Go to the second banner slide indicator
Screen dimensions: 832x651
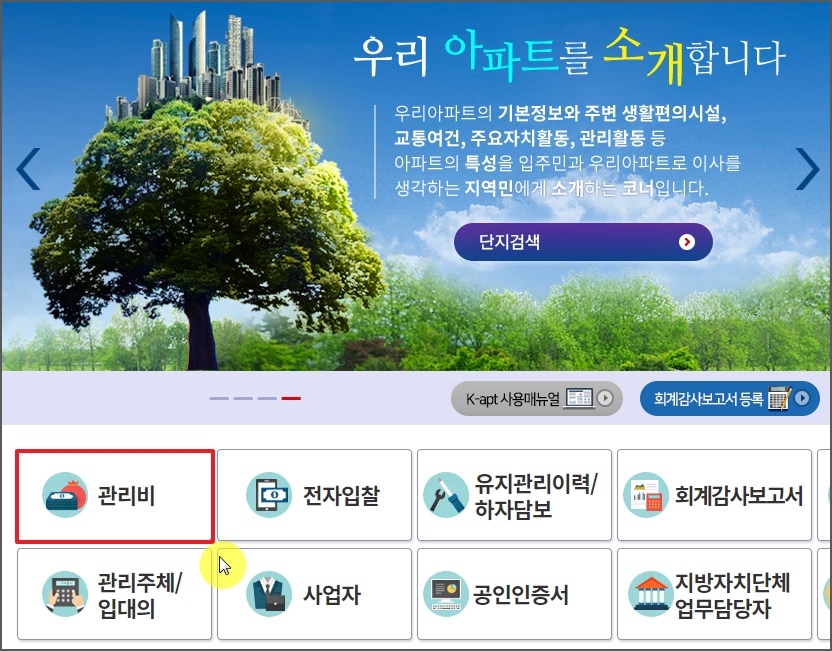pos(243,398)
